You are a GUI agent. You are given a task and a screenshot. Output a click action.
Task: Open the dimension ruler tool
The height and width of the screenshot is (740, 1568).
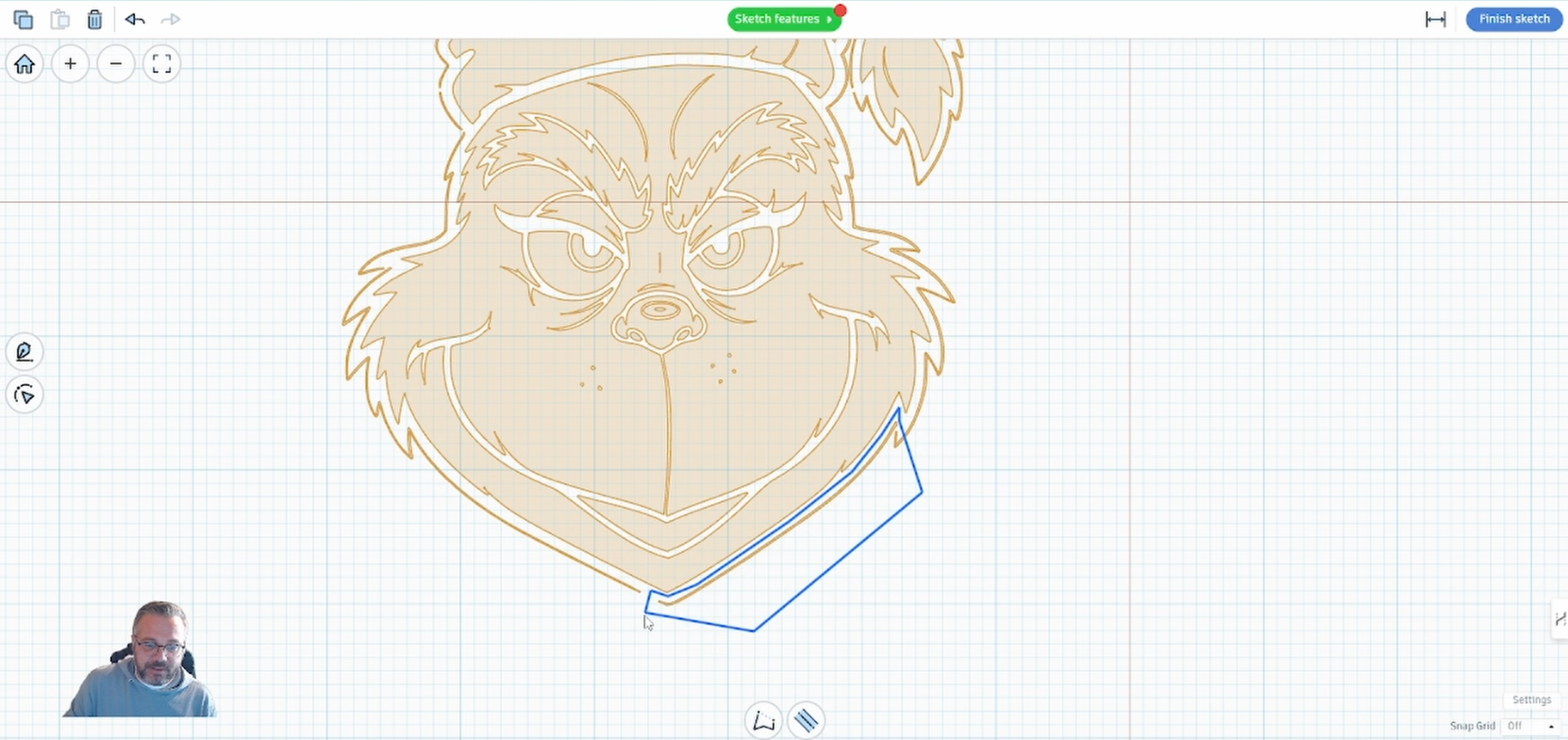click(x=1435, y=20)
